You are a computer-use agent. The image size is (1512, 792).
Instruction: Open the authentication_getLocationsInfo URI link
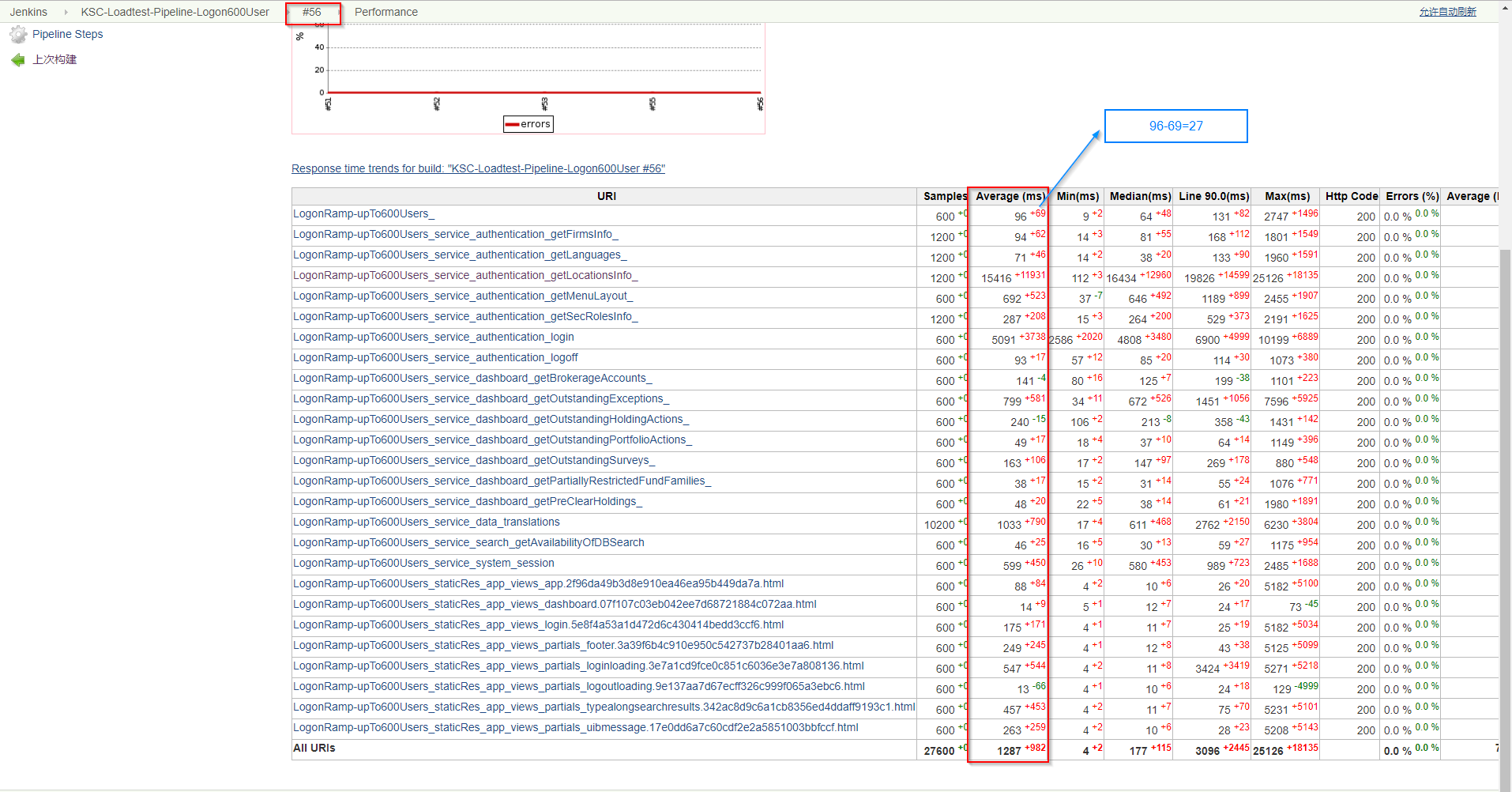point(465,276)
